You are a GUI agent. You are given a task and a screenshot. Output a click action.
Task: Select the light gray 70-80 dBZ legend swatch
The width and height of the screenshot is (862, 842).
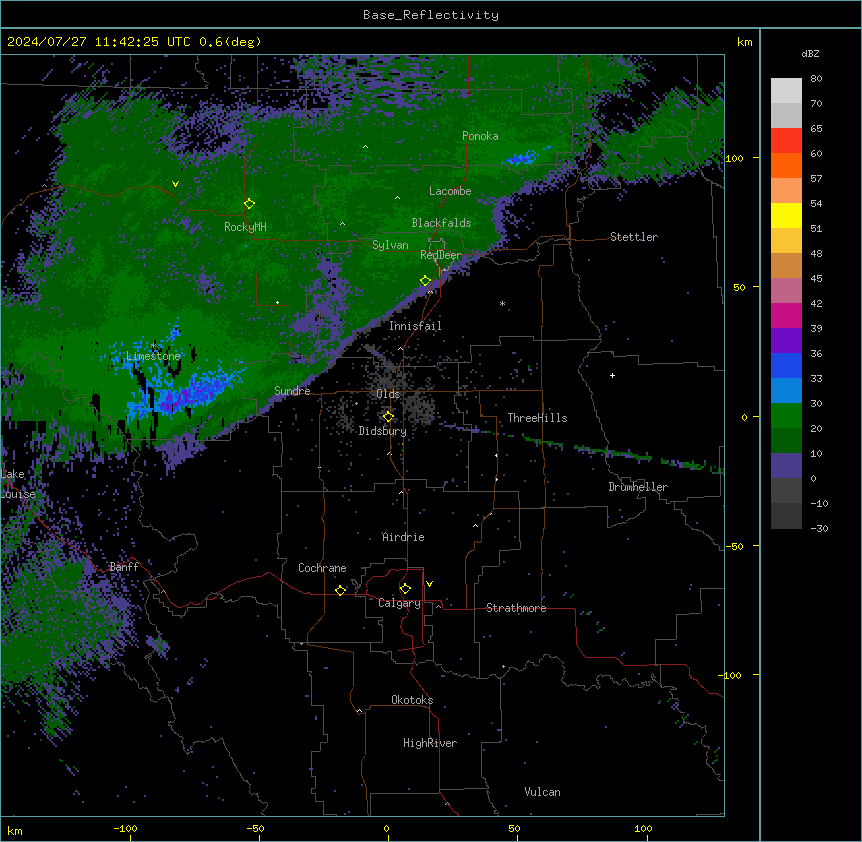(x=786, y=91)
